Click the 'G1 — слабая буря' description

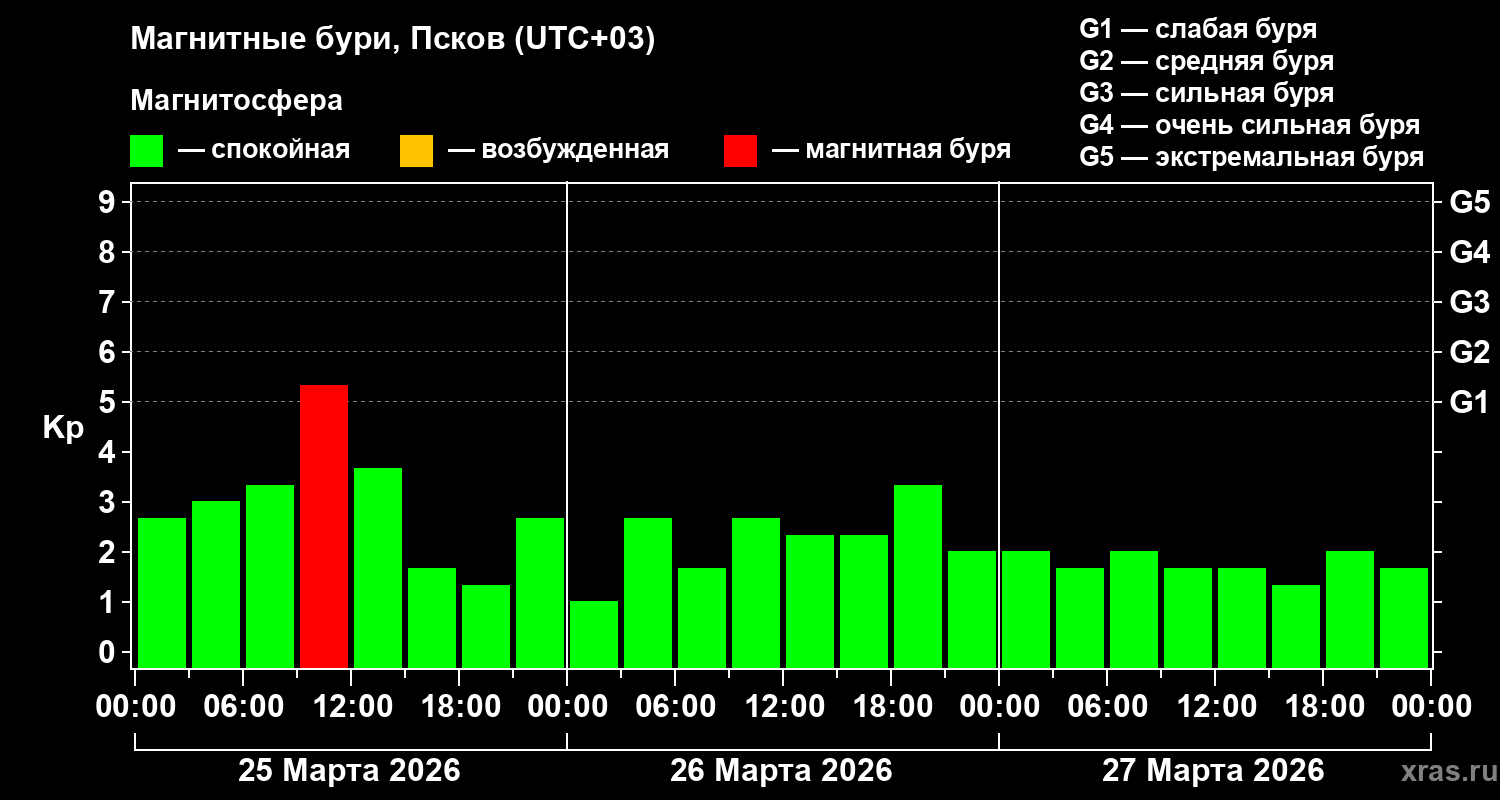tap(1198, 29)
